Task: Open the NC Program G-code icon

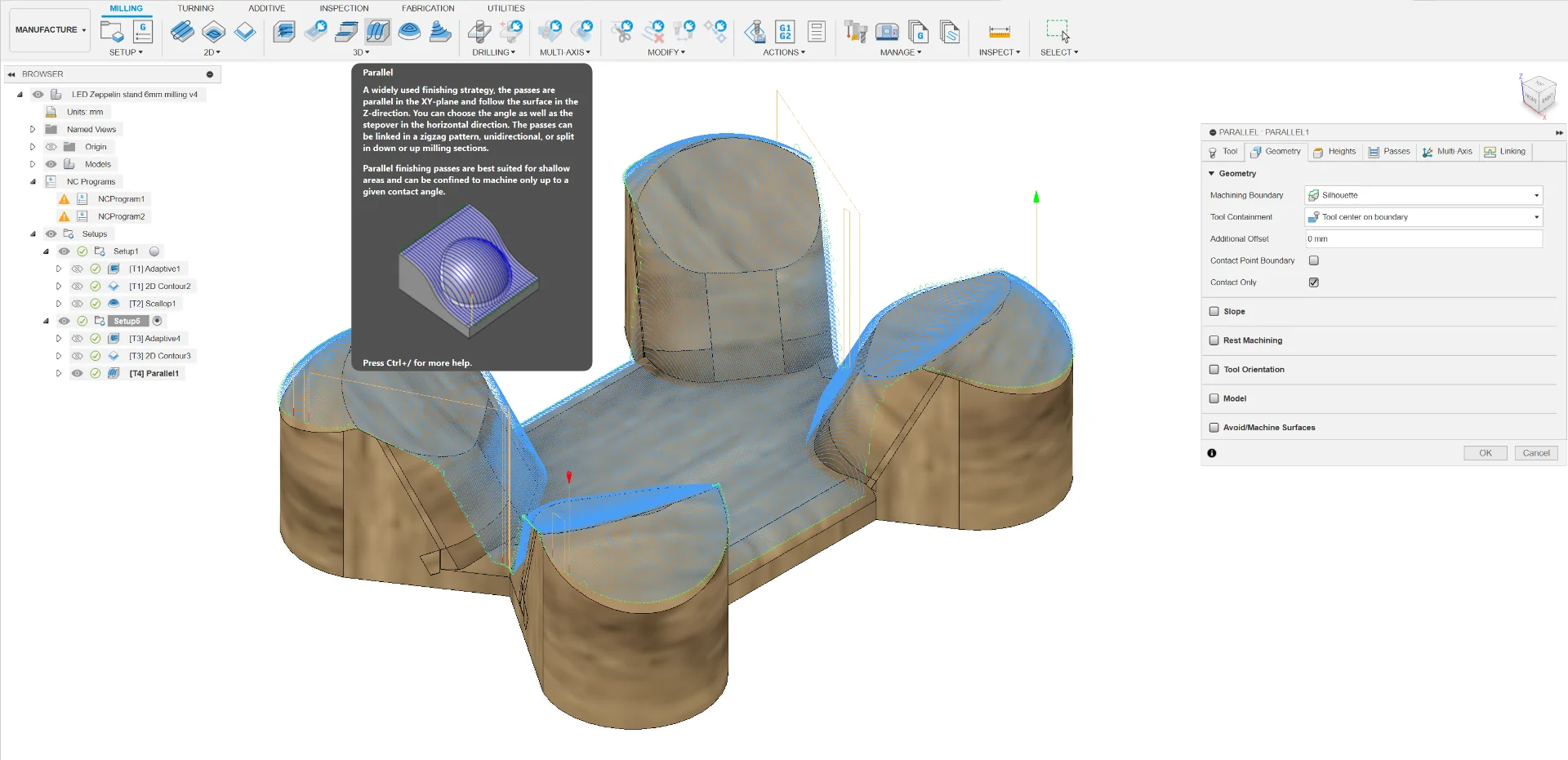Action: [143, 32]
